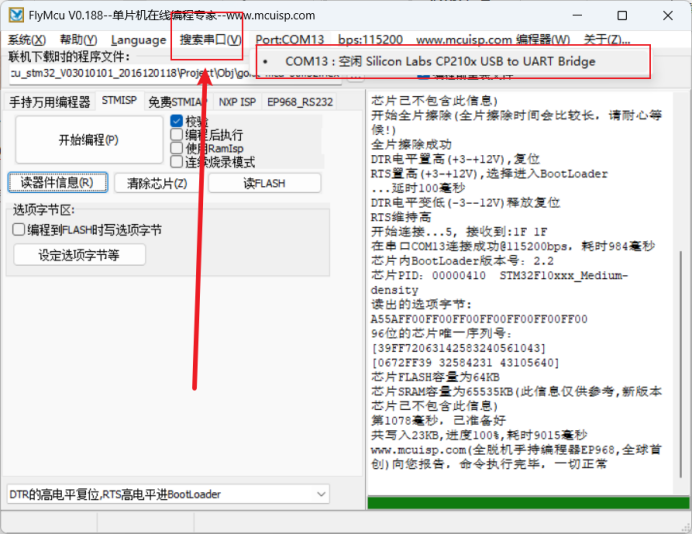The width and height of the screenshot is (693, 534).
Task: Close the FlyMcu window
Action: click(668, 15)
